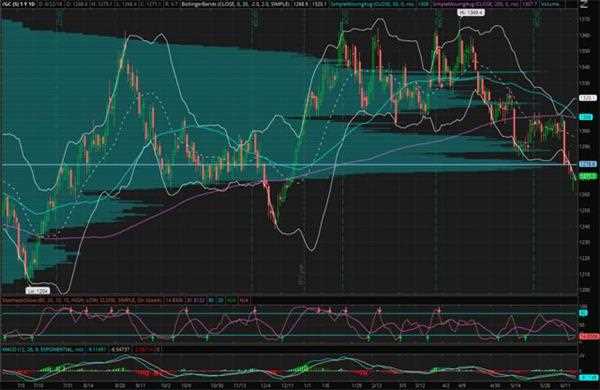Click the Volume study label in header
The image size is (600, 390).
pyautogui.click(x=550, y=4)
